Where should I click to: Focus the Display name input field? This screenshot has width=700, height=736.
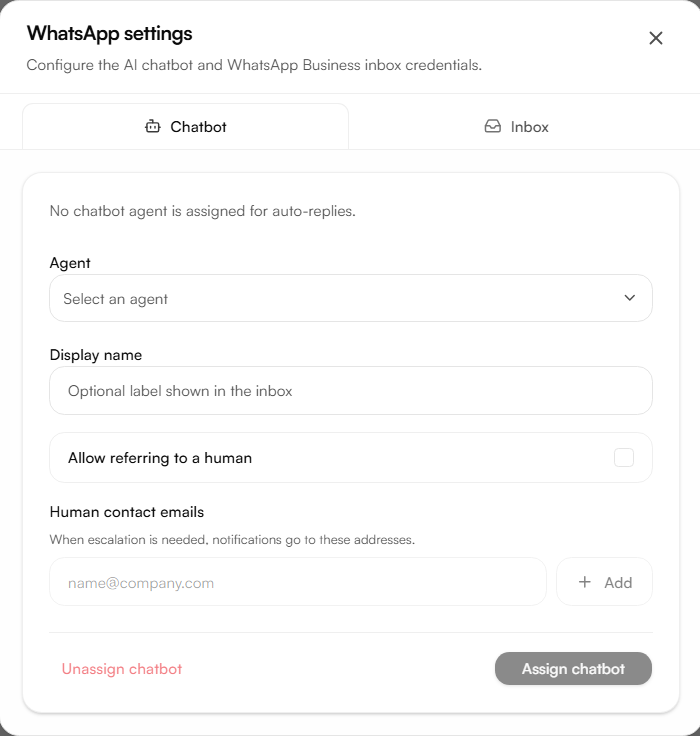point(351,391)
